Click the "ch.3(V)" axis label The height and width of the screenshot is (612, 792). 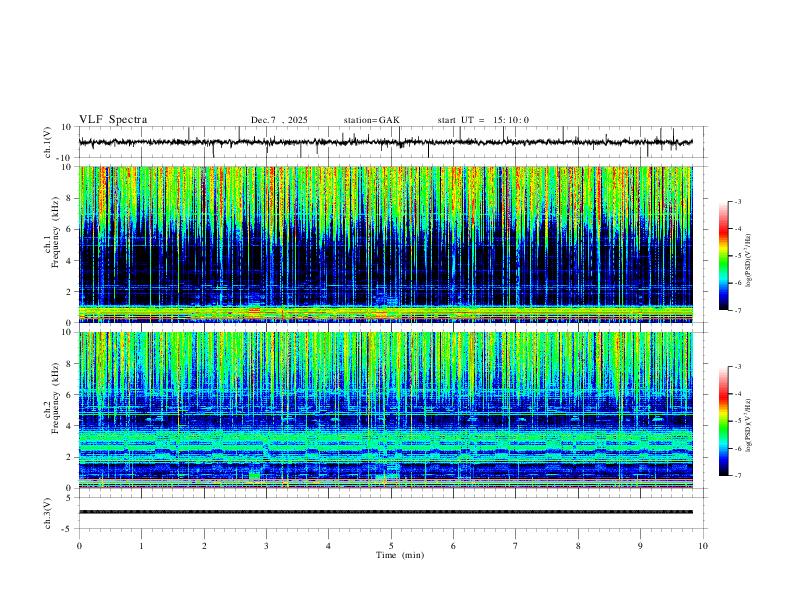[x=48, y=514]
